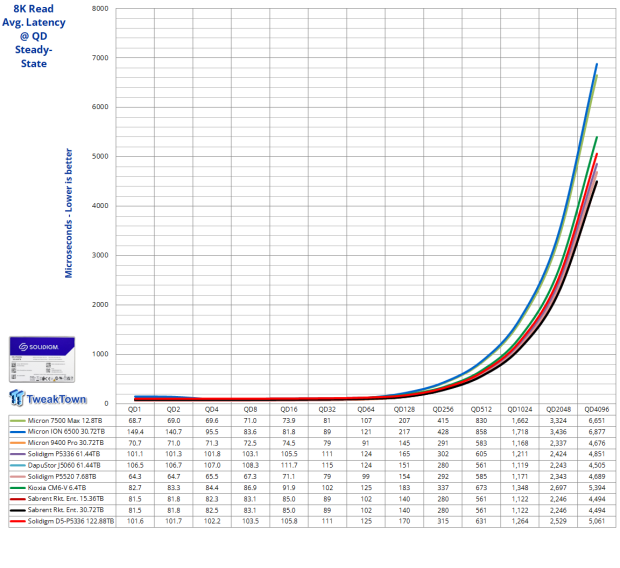Select the 'Sabrent Rkt. Ent. 15.36TB' label
The height and width of the screenshot is (568, 620).
coord(66,499)
